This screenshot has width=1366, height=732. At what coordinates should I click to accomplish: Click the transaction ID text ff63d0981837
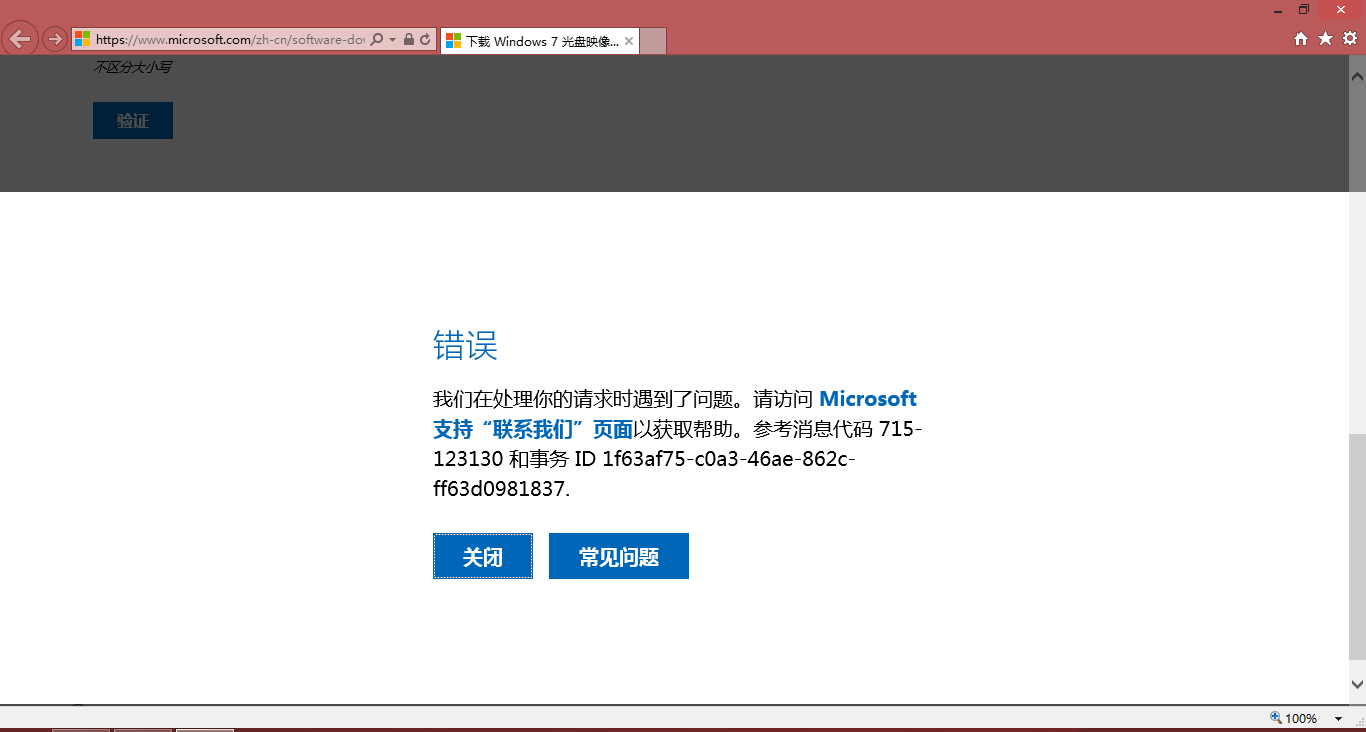click(x=499, y=490)
